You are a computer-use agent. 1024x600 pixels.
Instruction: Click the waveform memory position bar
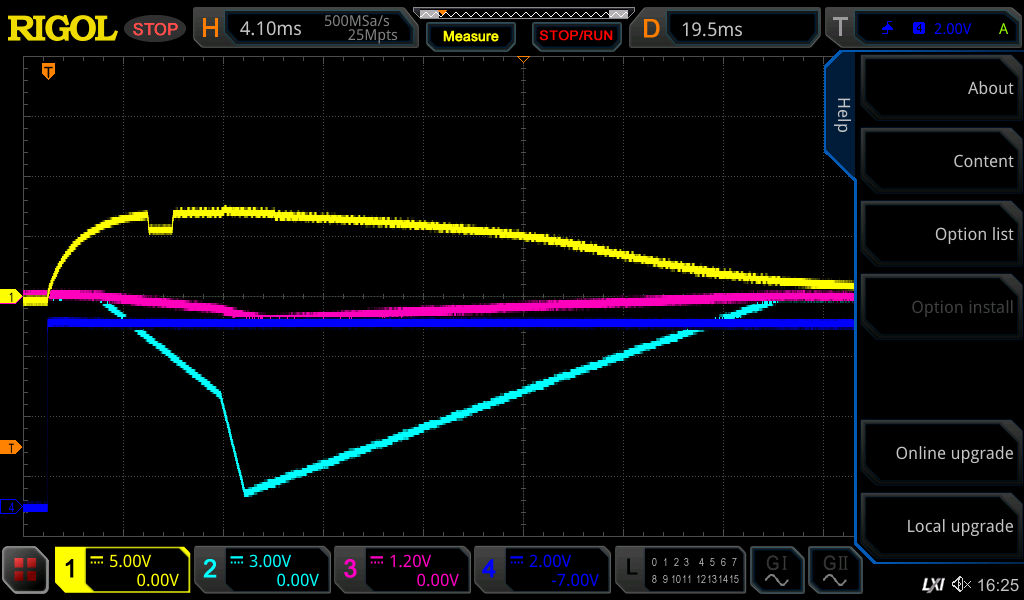pyautogui.click(x=523, y=14)
